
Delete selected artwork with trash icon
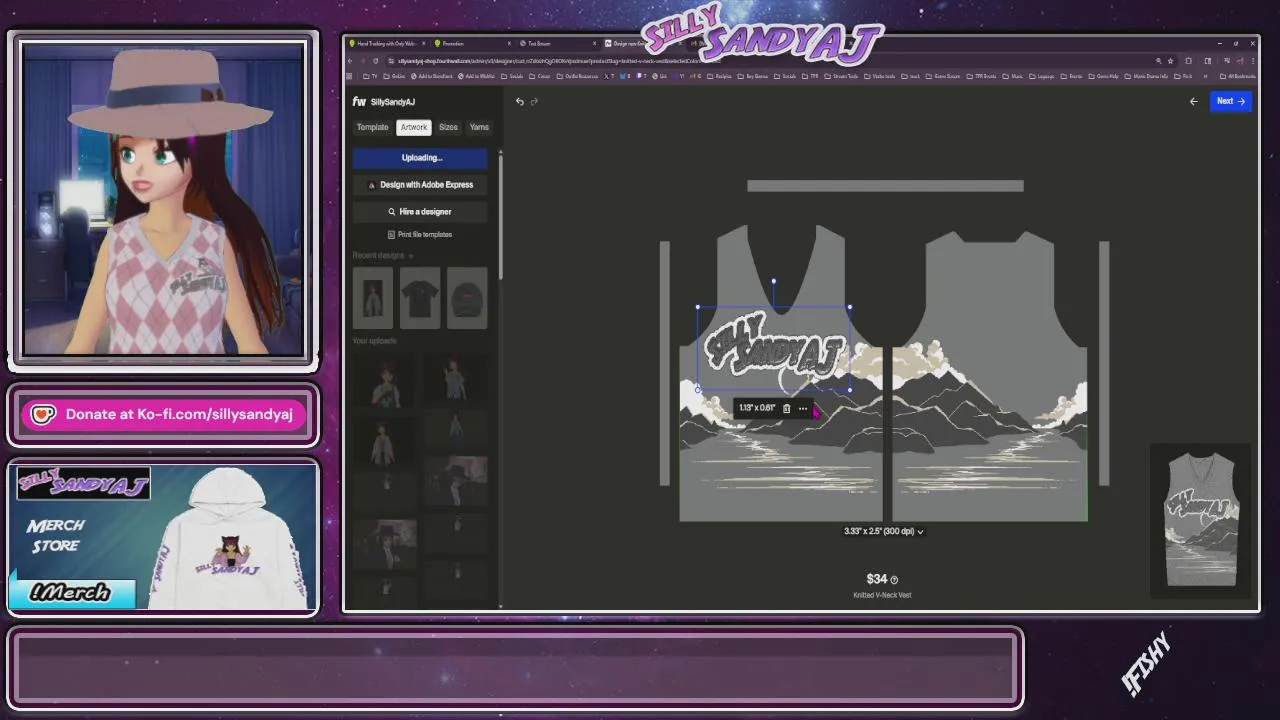coord(786,408)
